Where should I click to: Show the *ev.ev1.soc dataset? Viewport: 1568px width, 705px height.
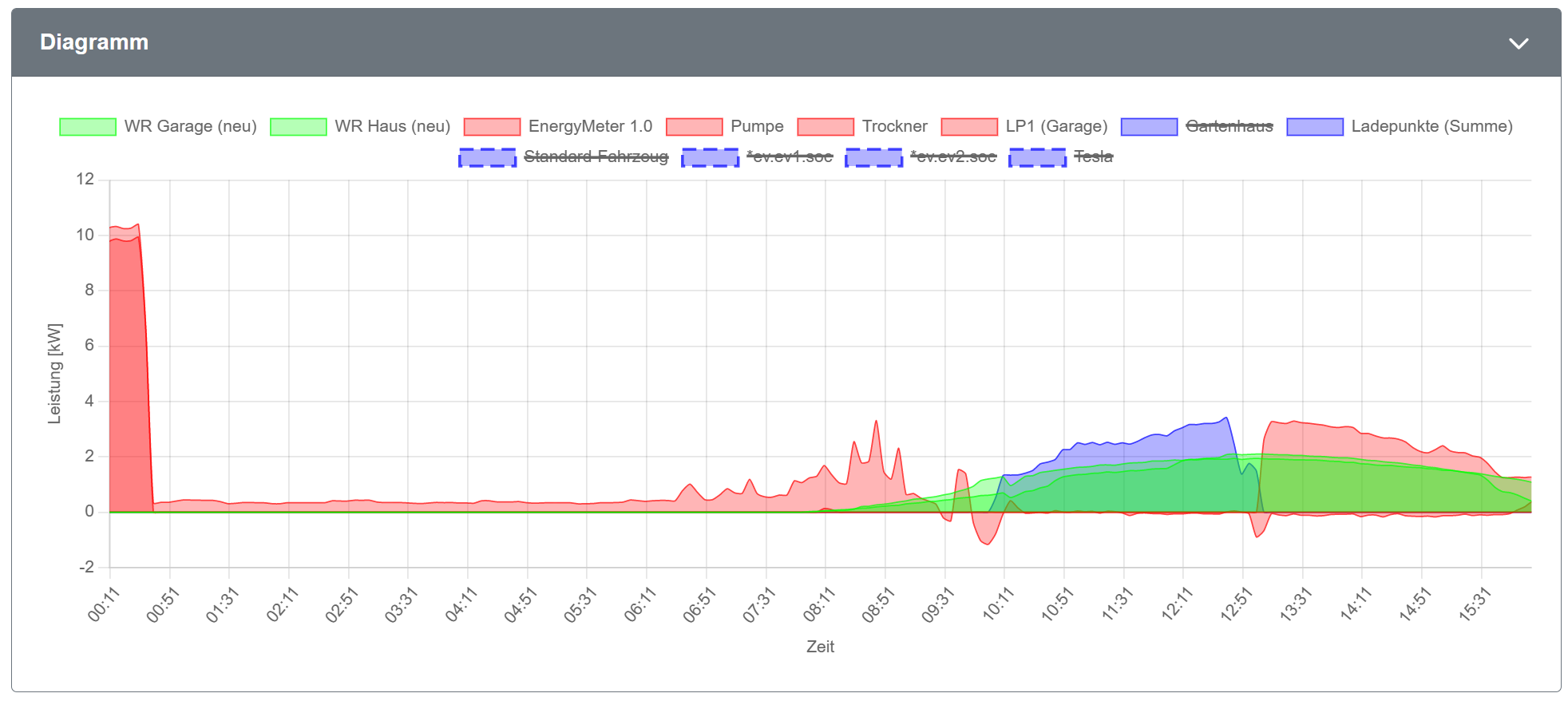[x=789, y=157]
